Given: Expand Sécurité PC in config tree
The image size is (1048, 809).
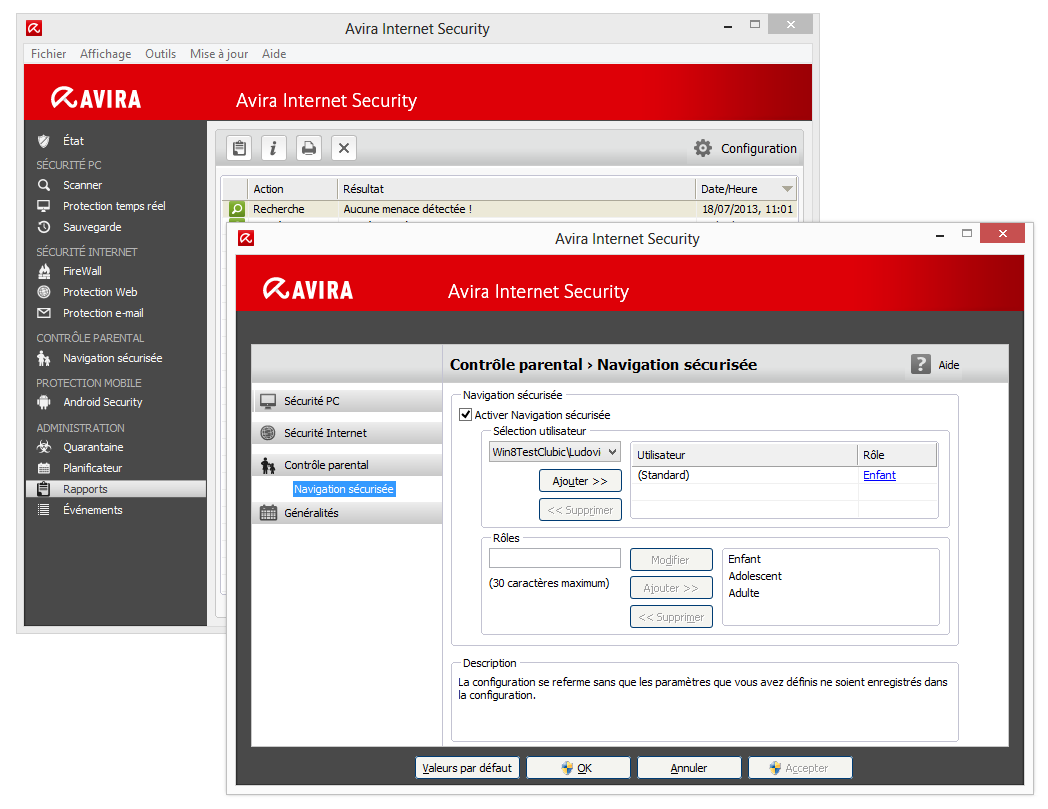Looking at the screenshot, I should [x=347, y=401].
